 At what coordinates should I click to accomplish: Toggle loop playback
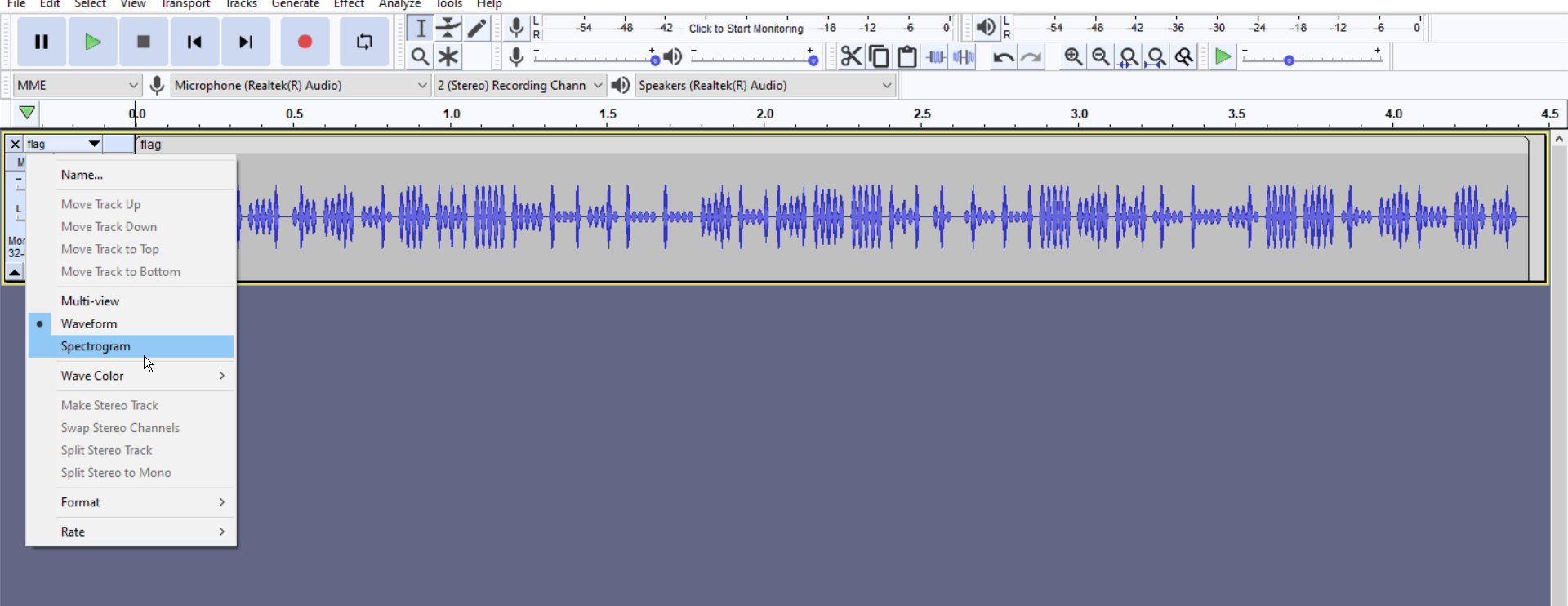(x=364, y=42)
